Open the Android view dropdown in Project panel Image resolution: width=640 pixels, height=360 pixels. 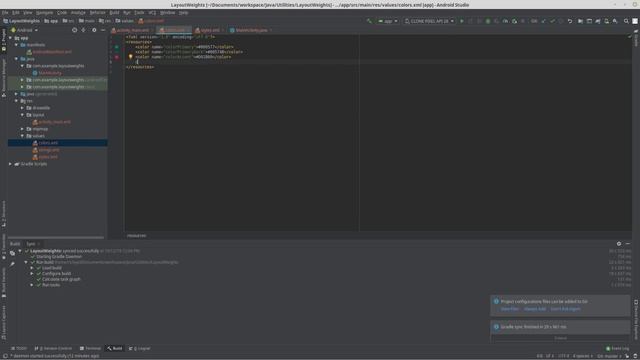(24, 30)
